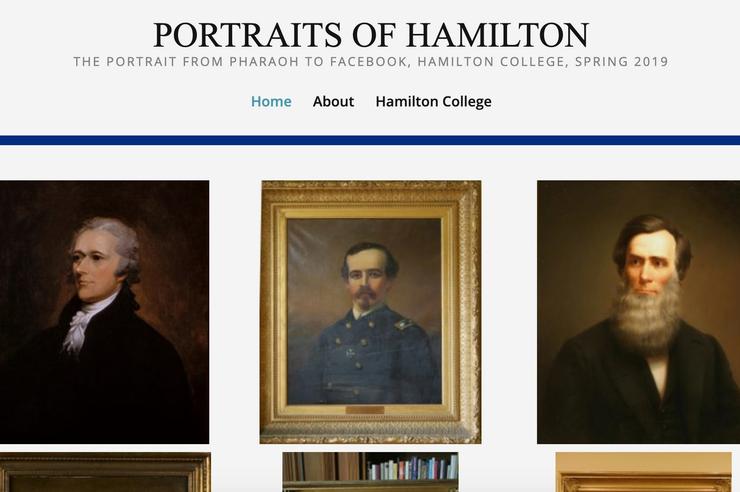Click the colorful books on the bookshelf image
This screenshot has height=492, width=740.
[412, 468]
